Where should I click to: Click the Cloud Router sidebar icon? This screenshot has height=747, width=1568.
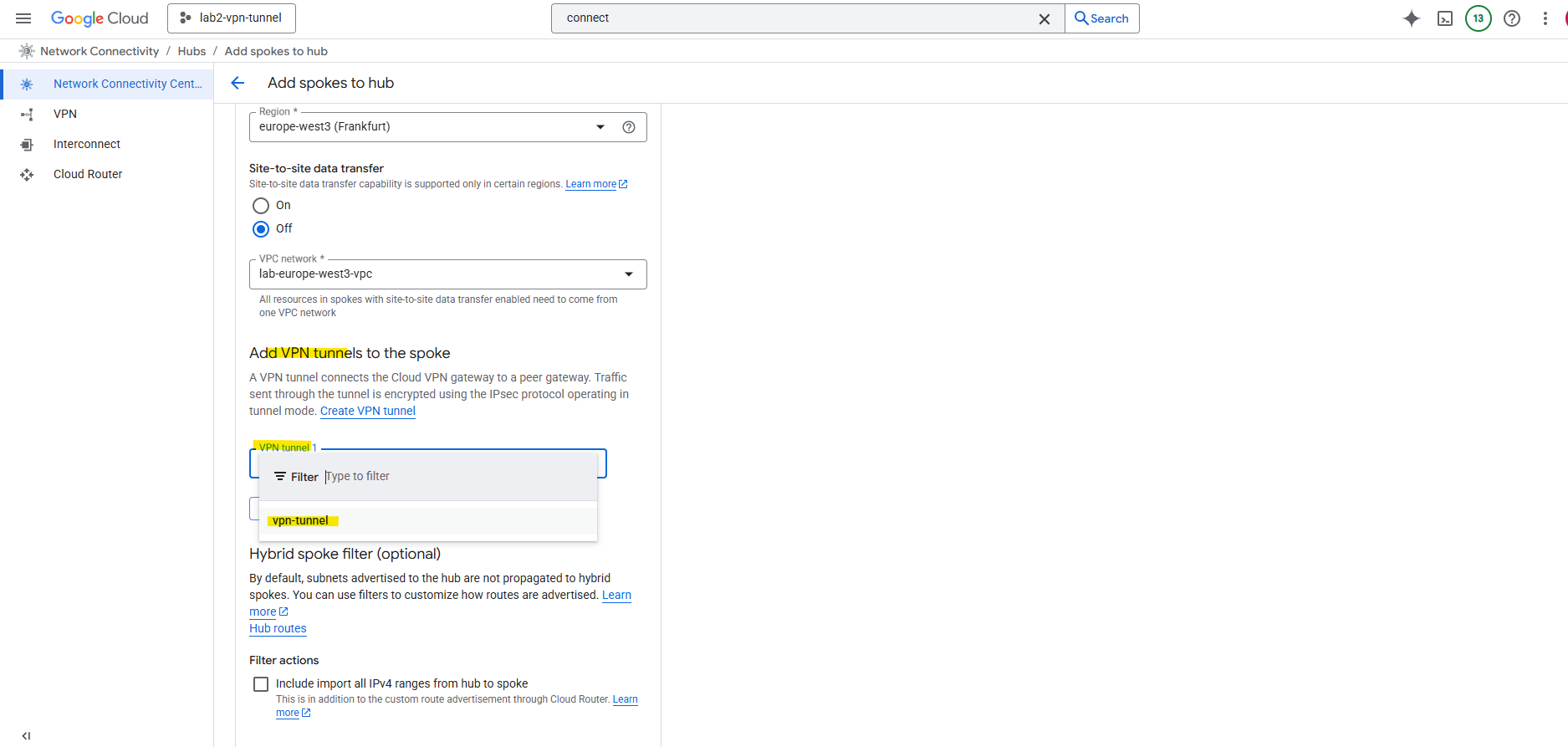[27, 174]
